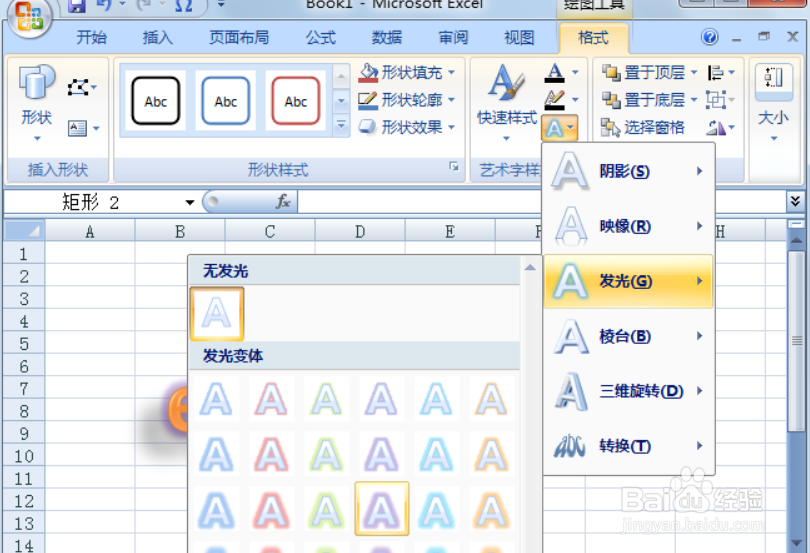Open 形状轮廓 shape outline
This screenshot has height=553, width=810.
click(407, 99)
